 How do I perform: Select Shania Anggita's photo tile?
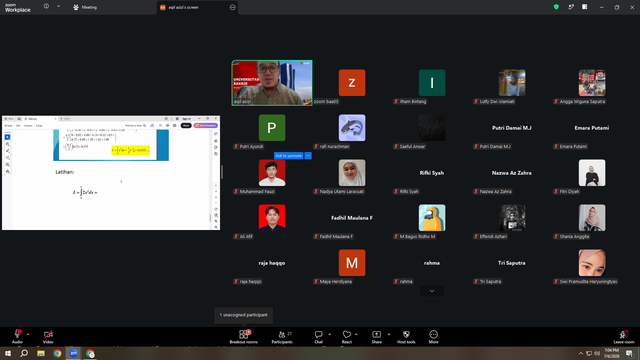pos(592,218)
